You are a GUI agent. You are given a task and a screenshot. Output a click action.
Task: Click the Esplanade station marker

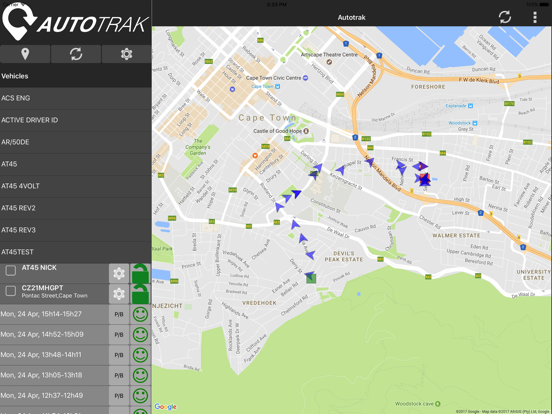point(470,106)
